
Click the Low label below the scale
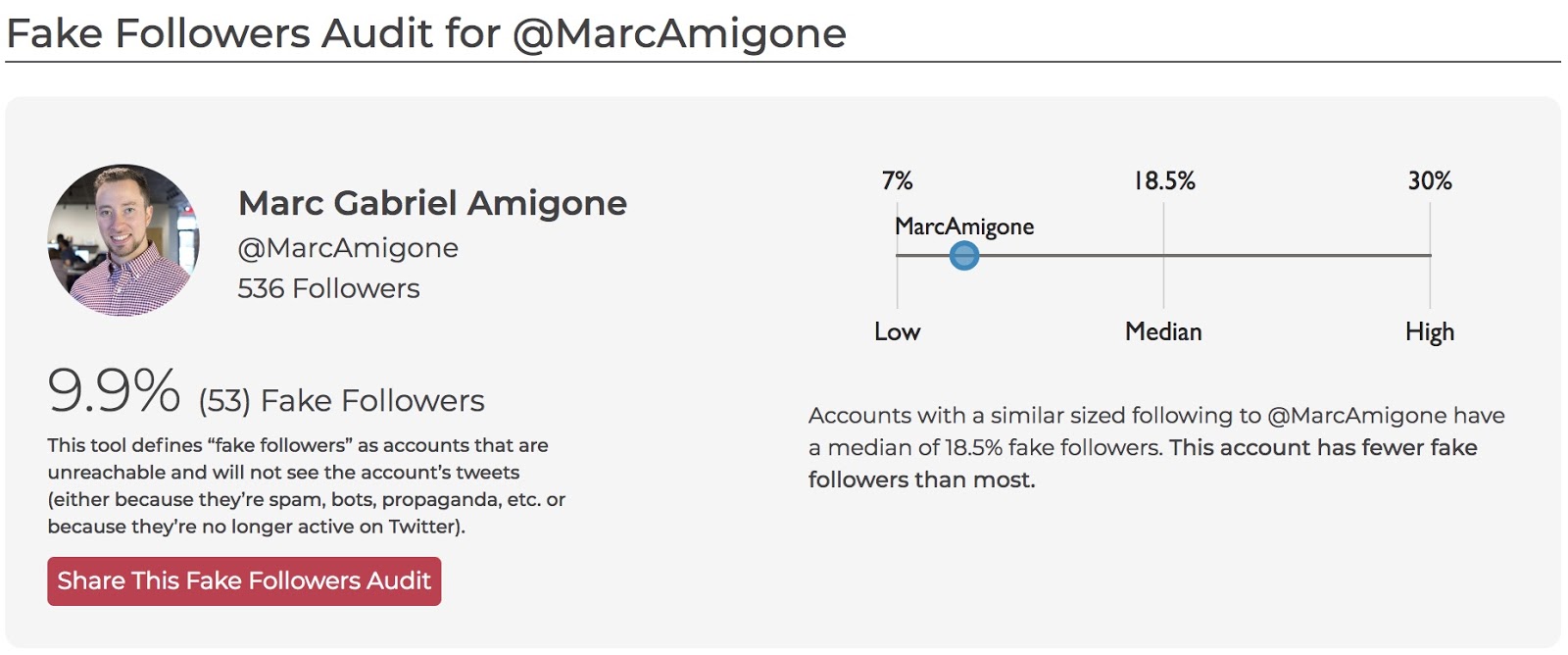(x=897, y=331)
